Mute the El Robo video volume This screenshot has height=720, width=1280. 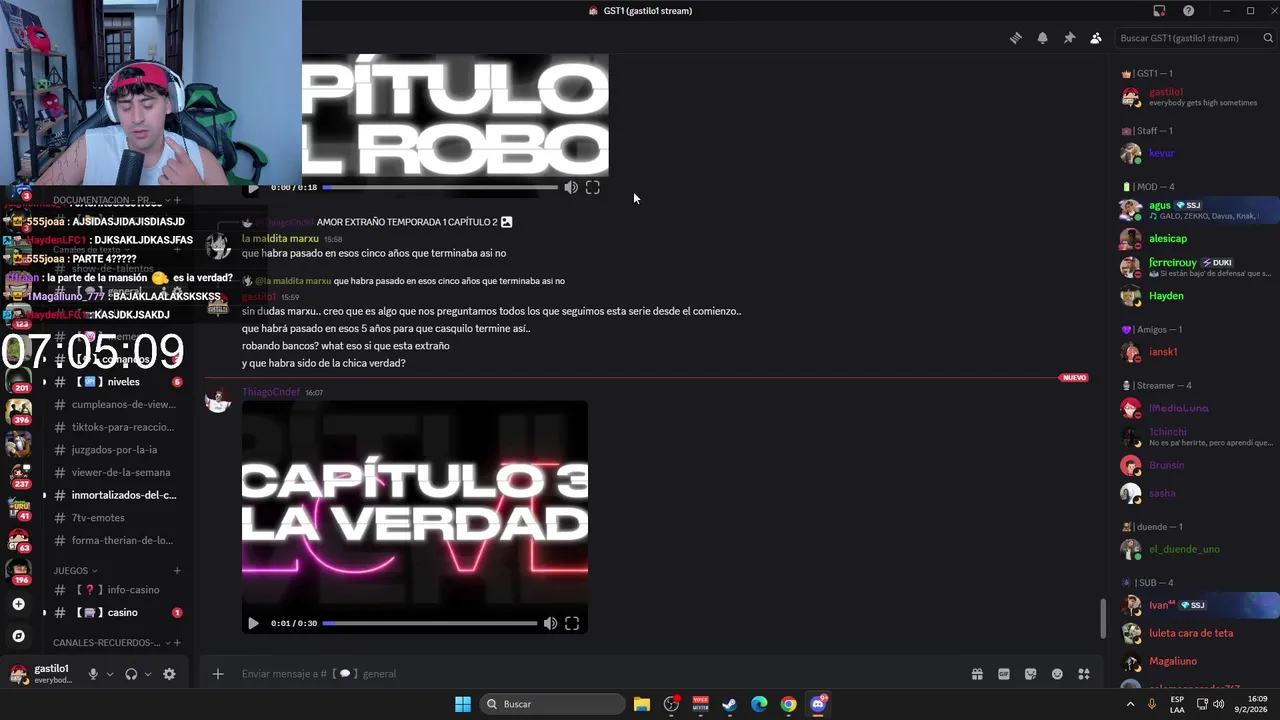pyautogui.click(x=571, y=187)
